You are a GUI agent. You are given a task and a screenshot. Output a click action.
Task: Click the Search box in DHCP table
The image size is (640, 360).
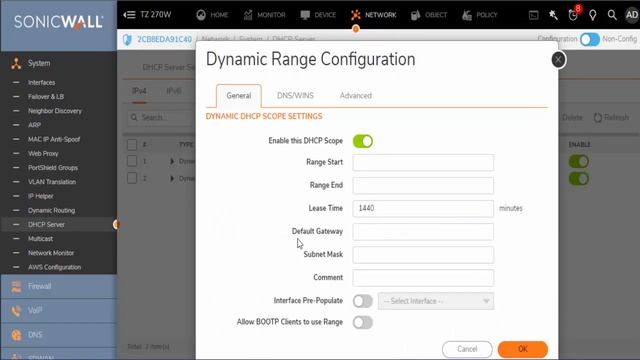click(x=161, y=118)
